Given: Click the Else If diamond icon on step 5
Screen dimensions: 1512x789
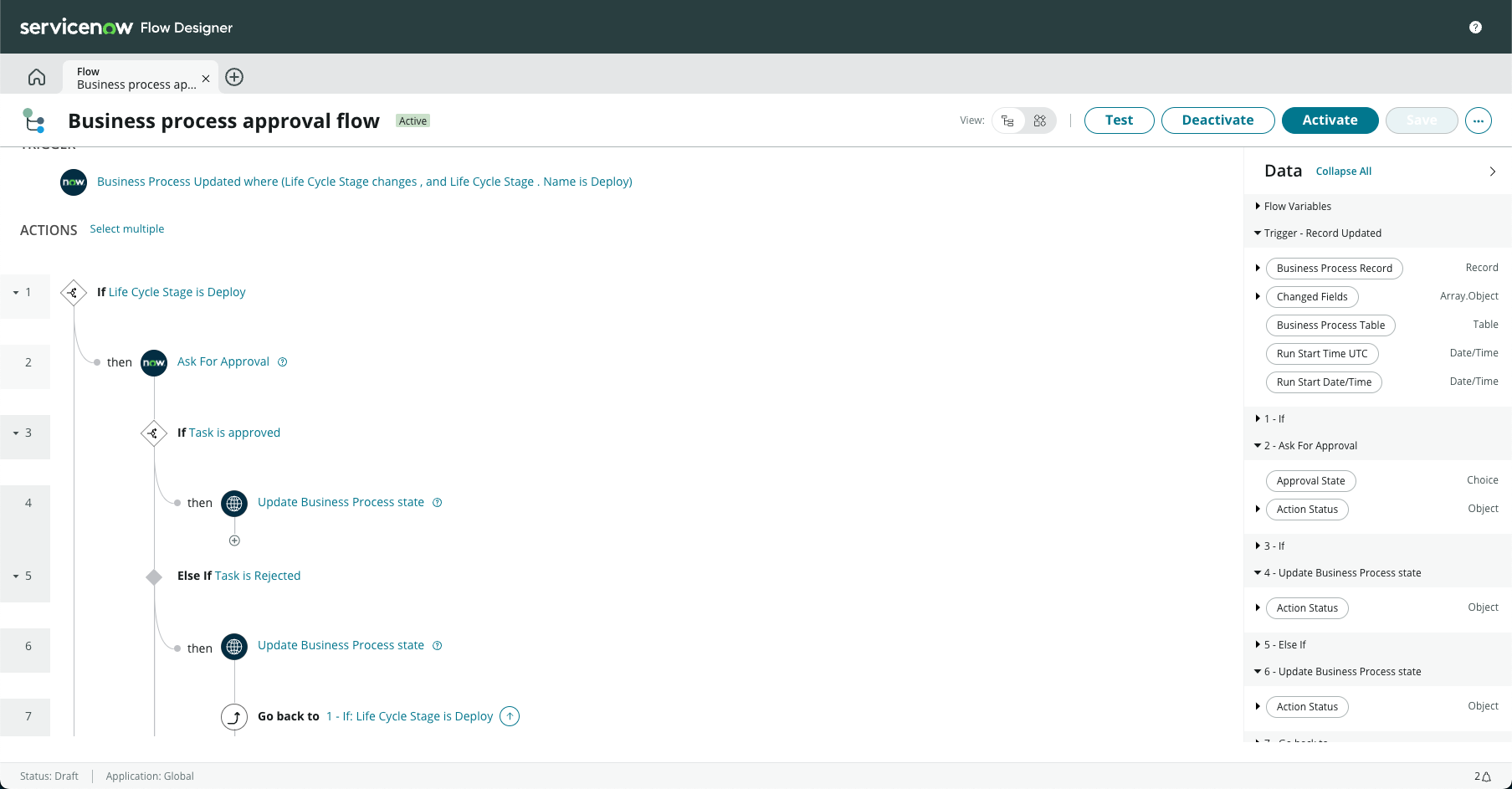Looking at the screenshot, I should coord(154,576).
